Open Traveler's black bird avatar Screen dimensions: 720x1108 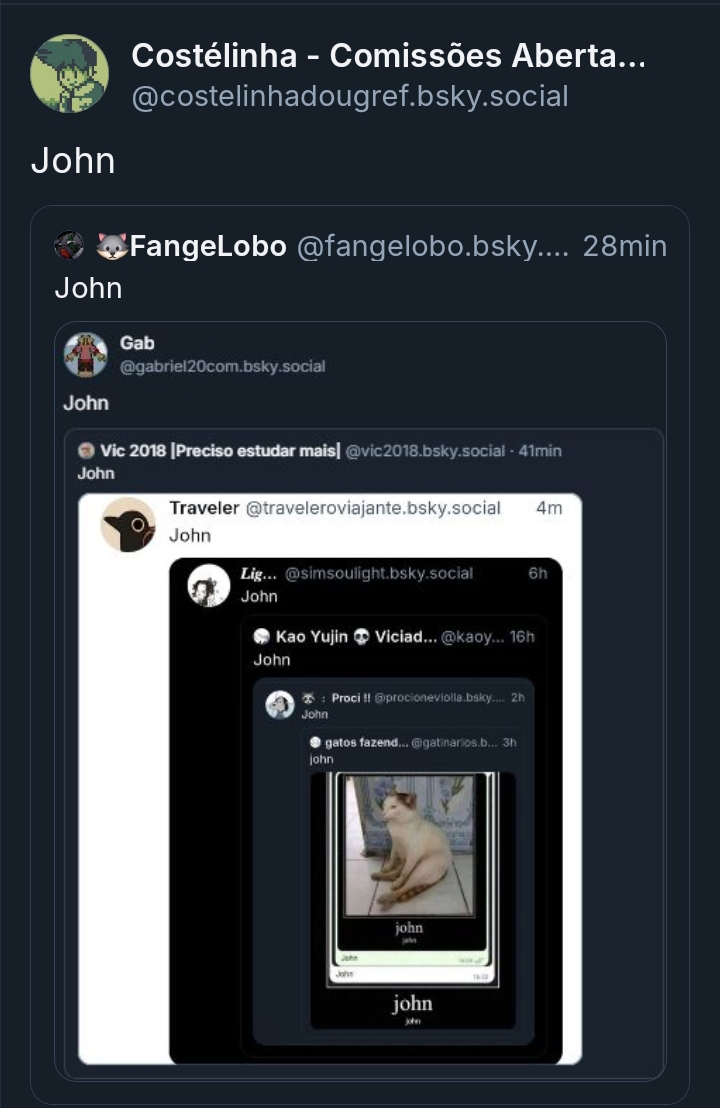pos(128,524)
